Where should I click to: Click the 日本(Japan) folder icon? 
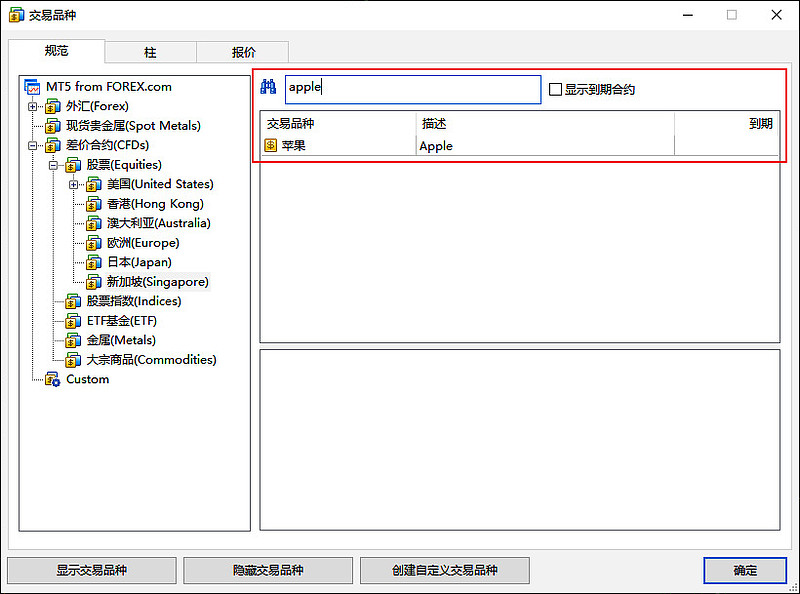[x=93, y=263]
